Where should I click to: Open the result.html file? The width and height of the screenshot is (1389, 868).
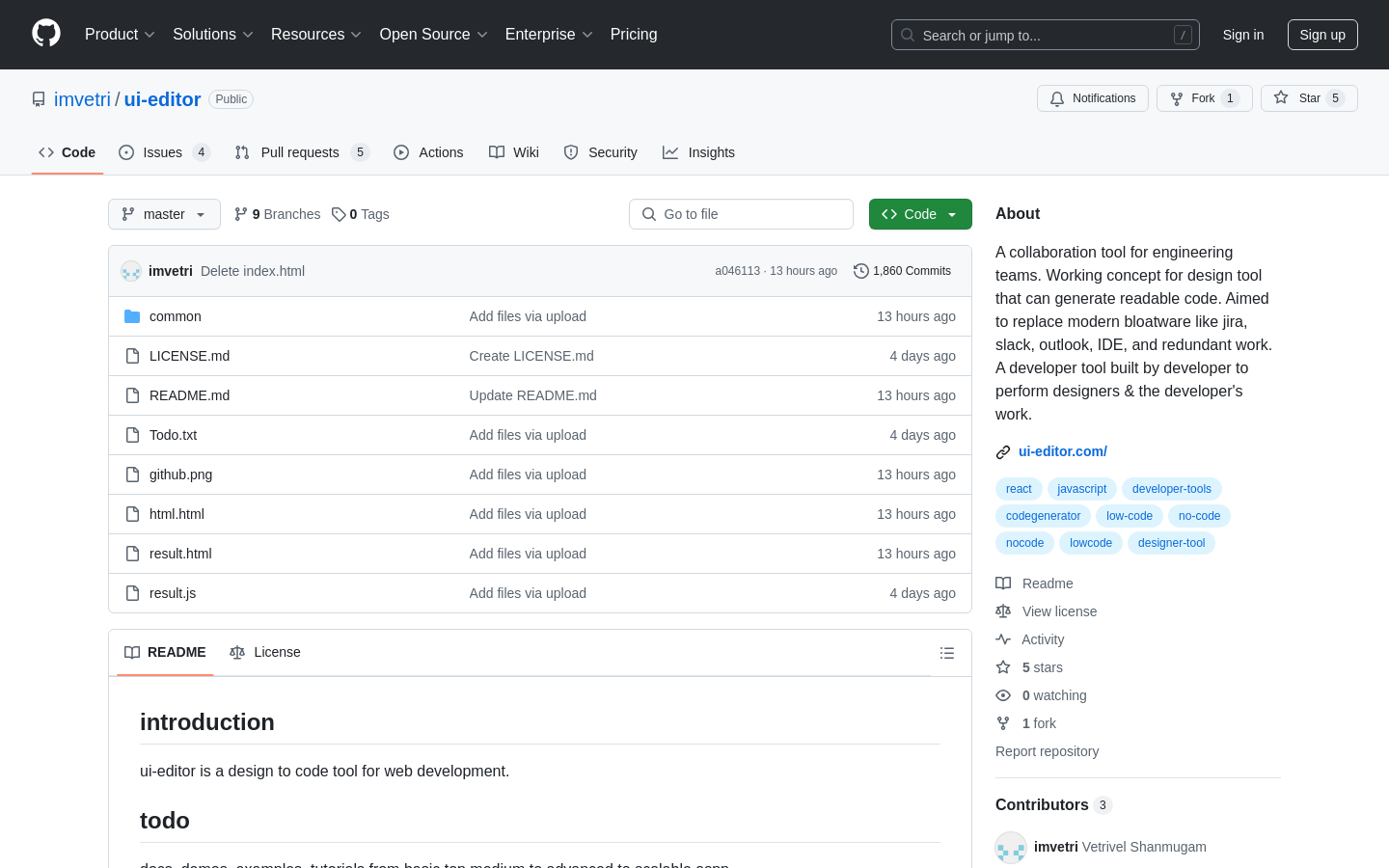pos(180,554)
